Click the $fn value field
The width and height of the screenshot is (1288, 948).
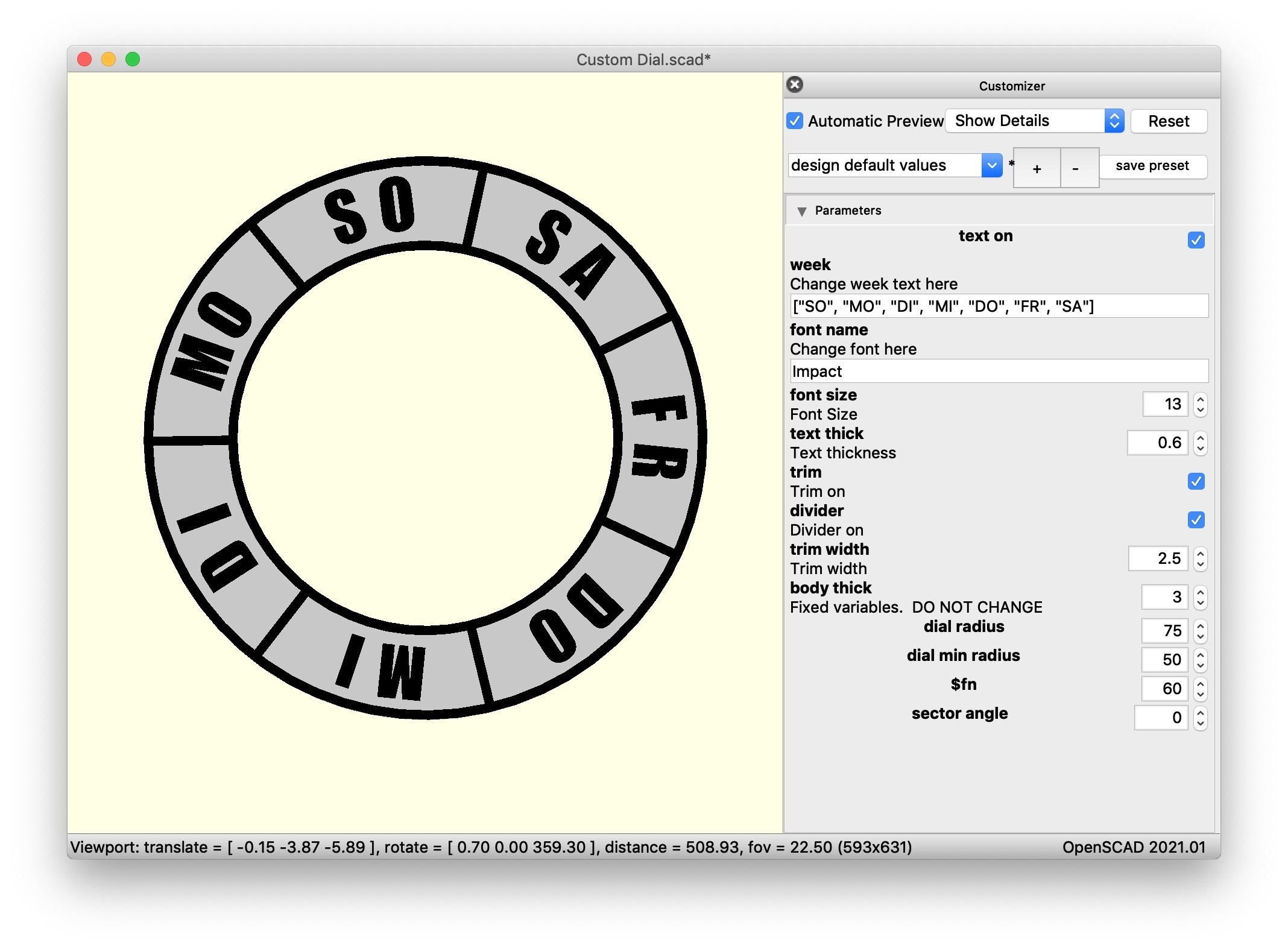(x=1165, y=689)
